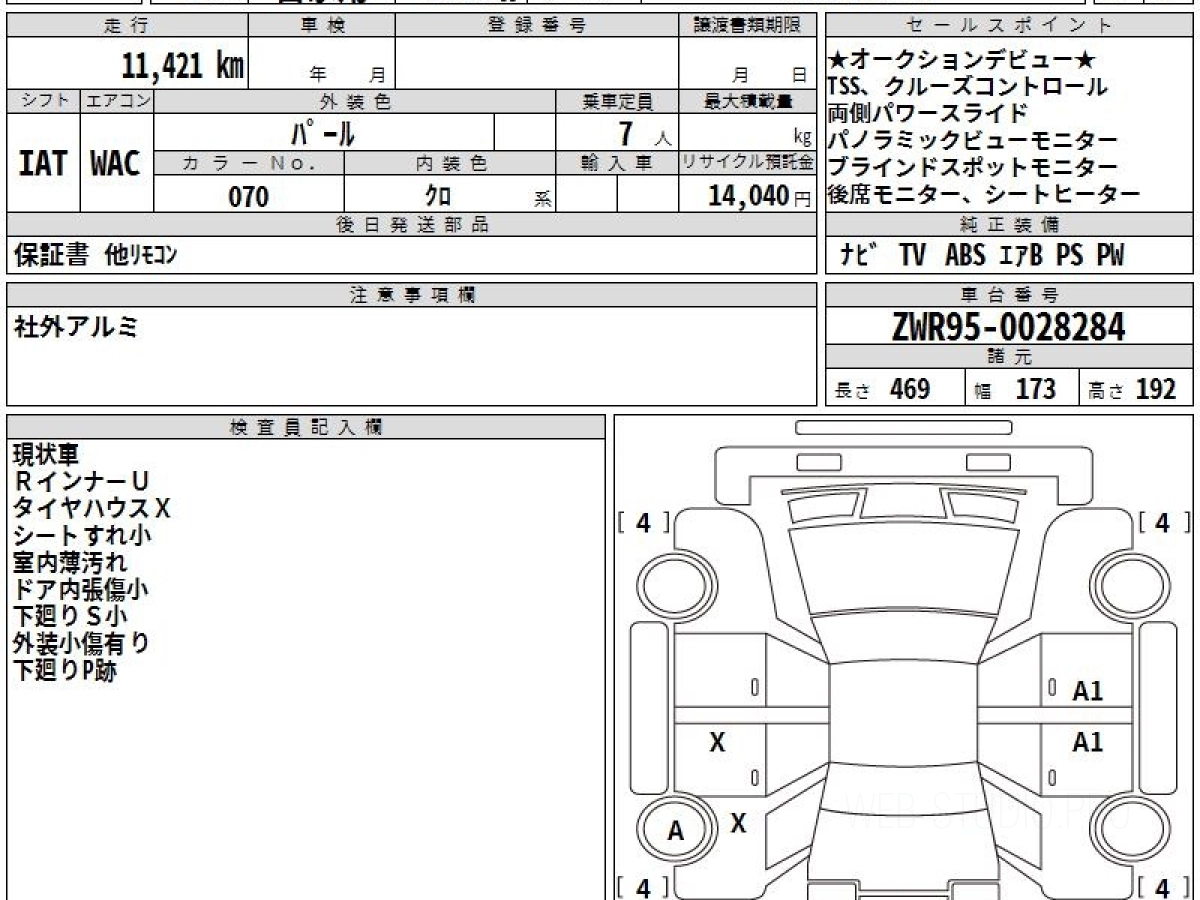This screenshot has height=900, width=1200.
Task: Select the 現状車 inspector note
Action: click(45, 455)
